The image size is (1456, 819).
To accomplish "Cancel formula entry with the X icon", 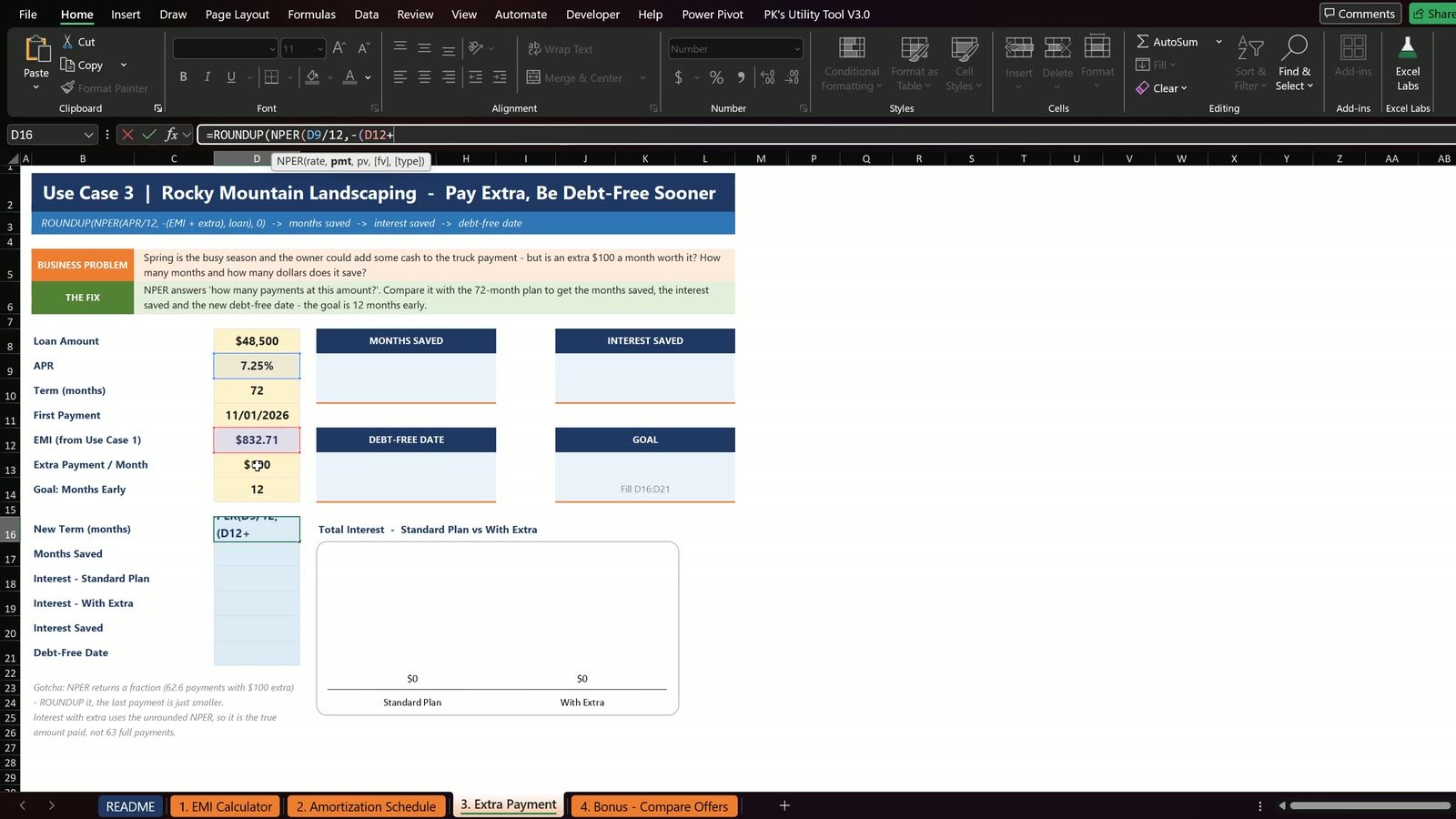I will [x=127, y=135].
